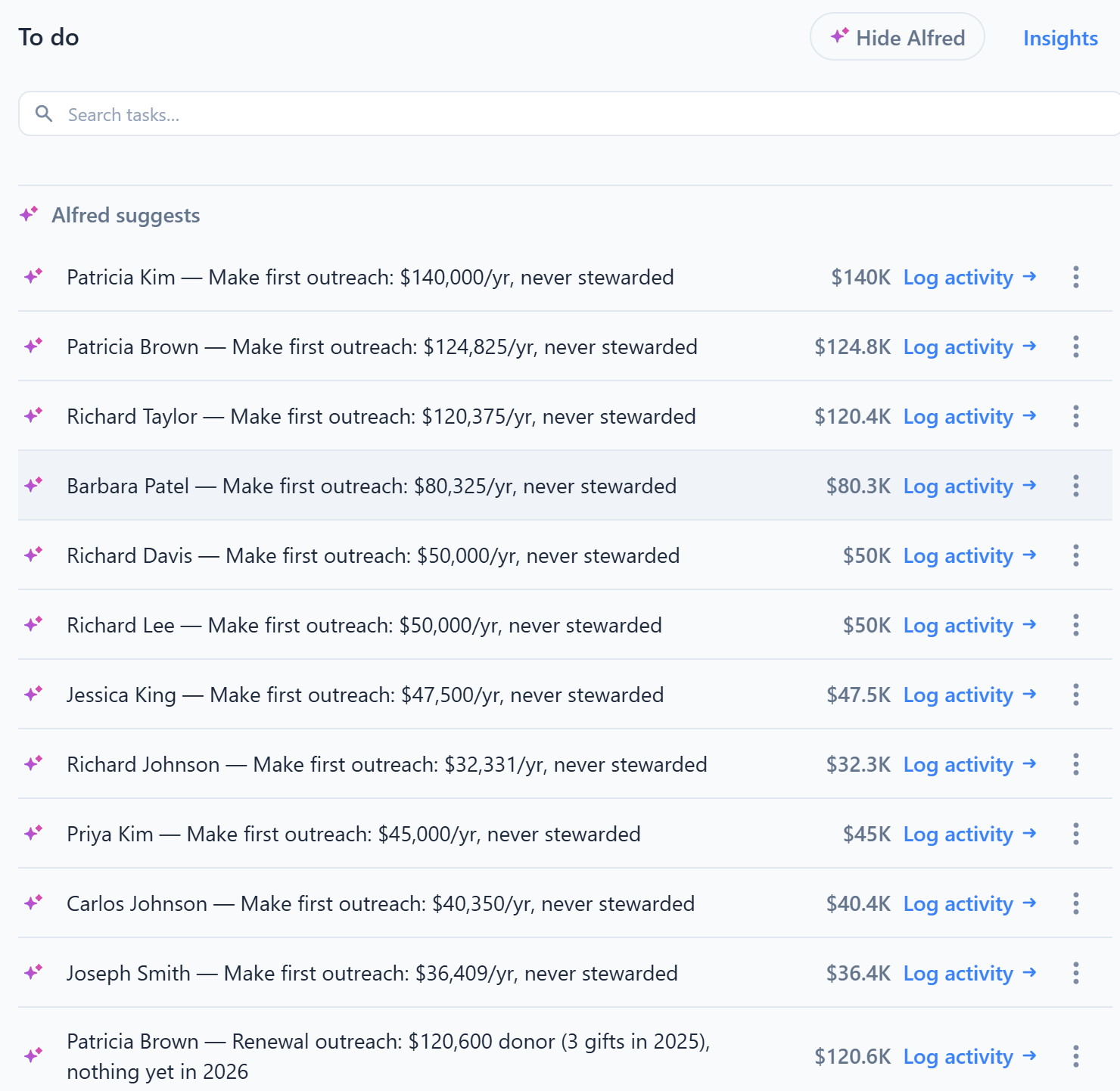Log activity for Richard Taylor
Viewport: 1120px width, 1091px height.
[x=969, y=417]
